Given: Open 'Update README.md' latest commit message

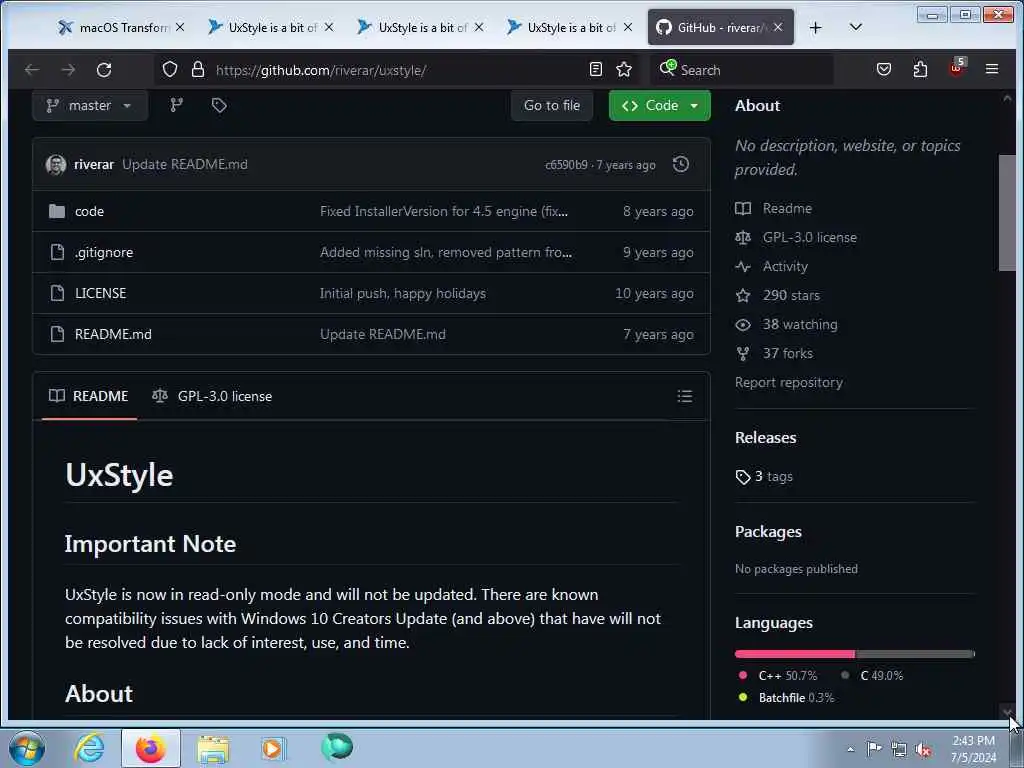Looking at the screenshot, I should (x=185, y=165).
